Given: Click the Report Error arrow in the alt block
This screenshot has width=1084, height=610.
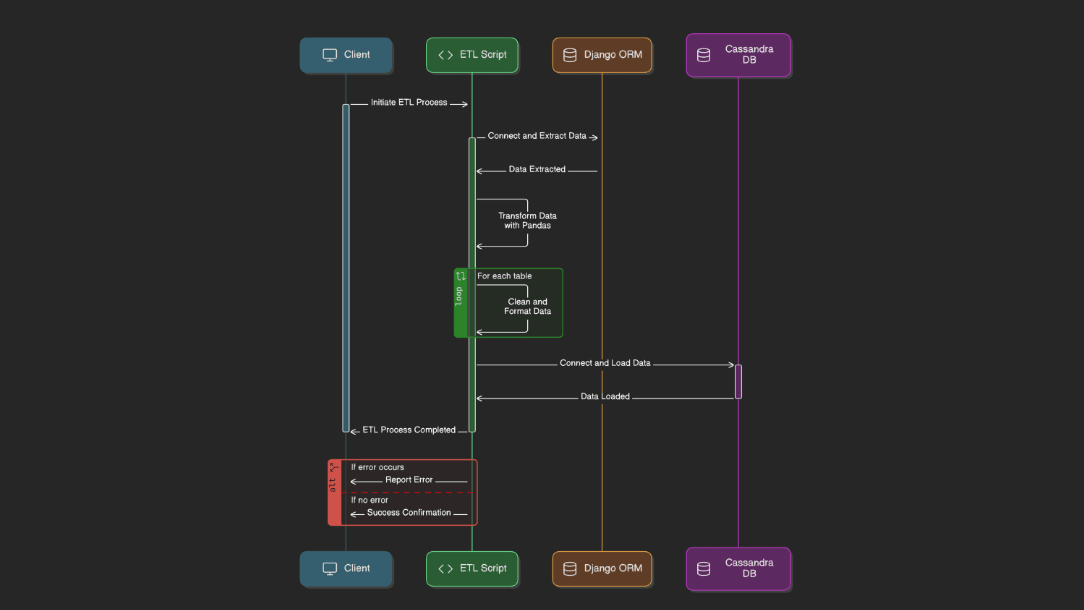Looking at the screenshot, I should coord(410,479).
